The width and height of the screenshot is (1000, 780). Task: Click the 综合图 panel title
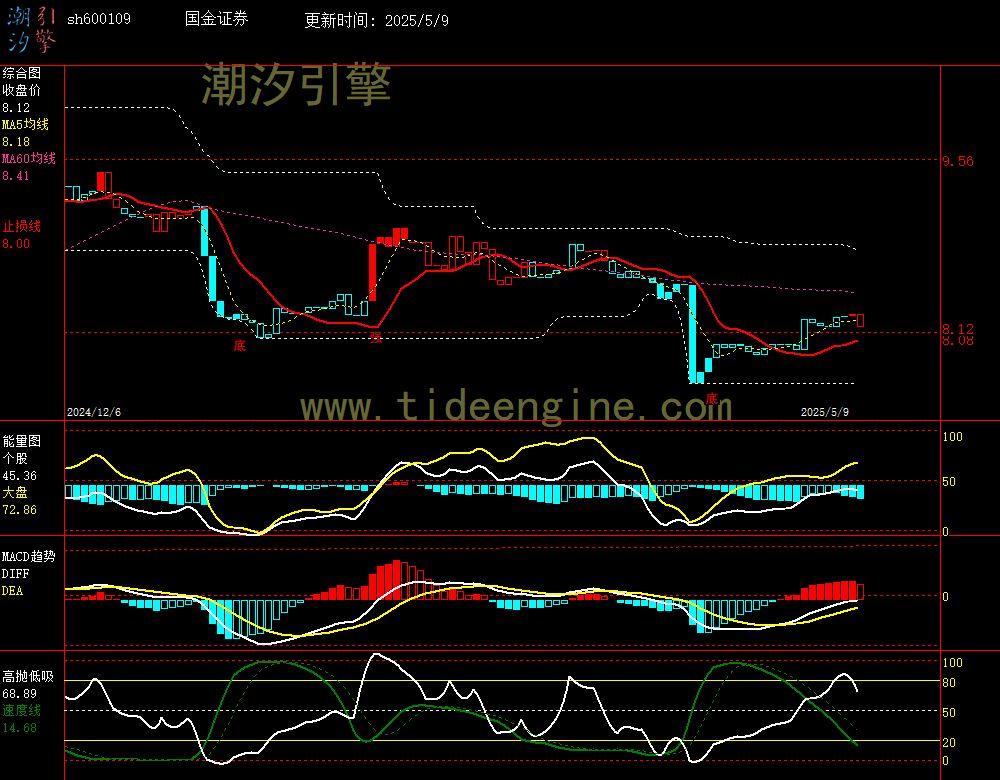pos(22,73)
